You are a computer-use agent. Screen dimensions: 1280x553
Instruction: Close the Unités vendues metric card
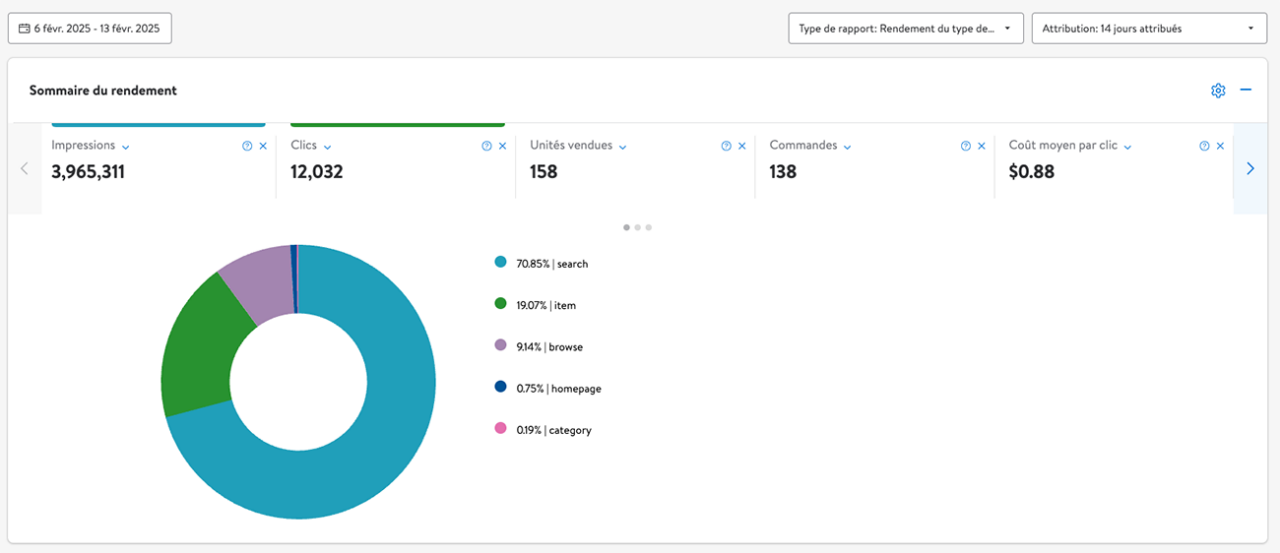coord(742,146)
